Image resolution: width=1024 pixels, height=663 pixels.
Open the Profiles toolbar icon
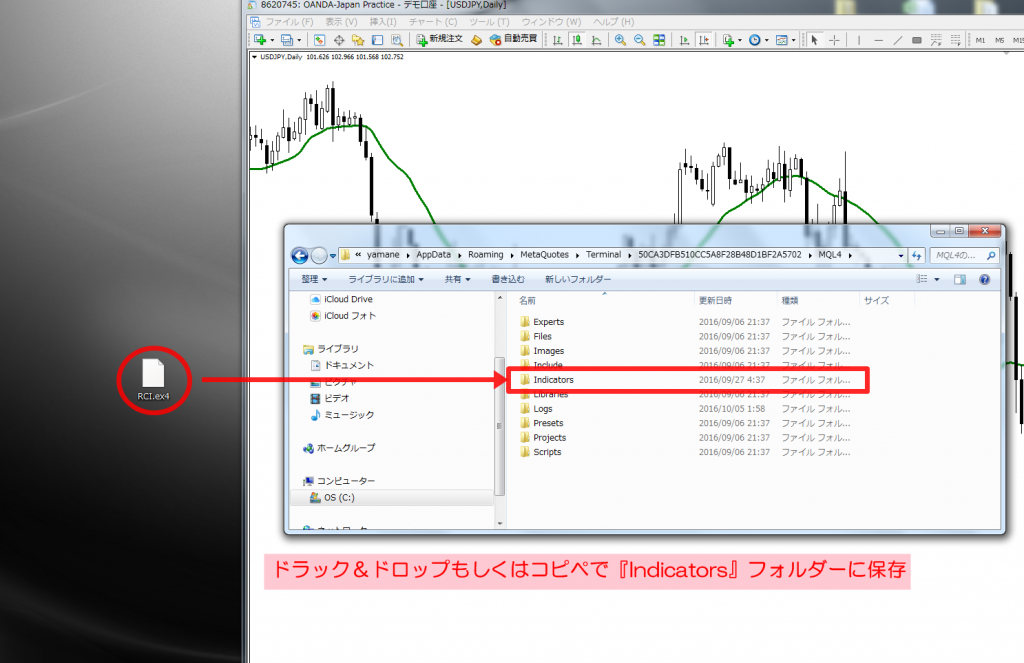(287, 40)
